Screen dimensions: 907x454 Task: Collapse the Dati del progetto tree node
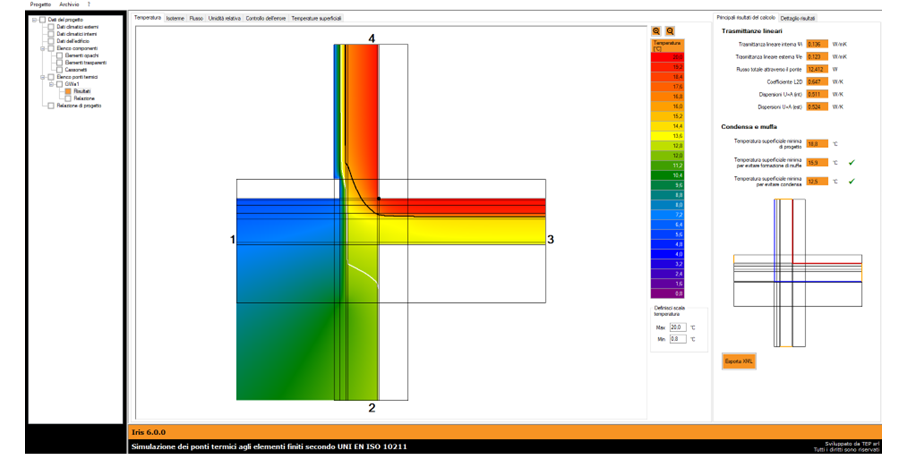(34, 19)
